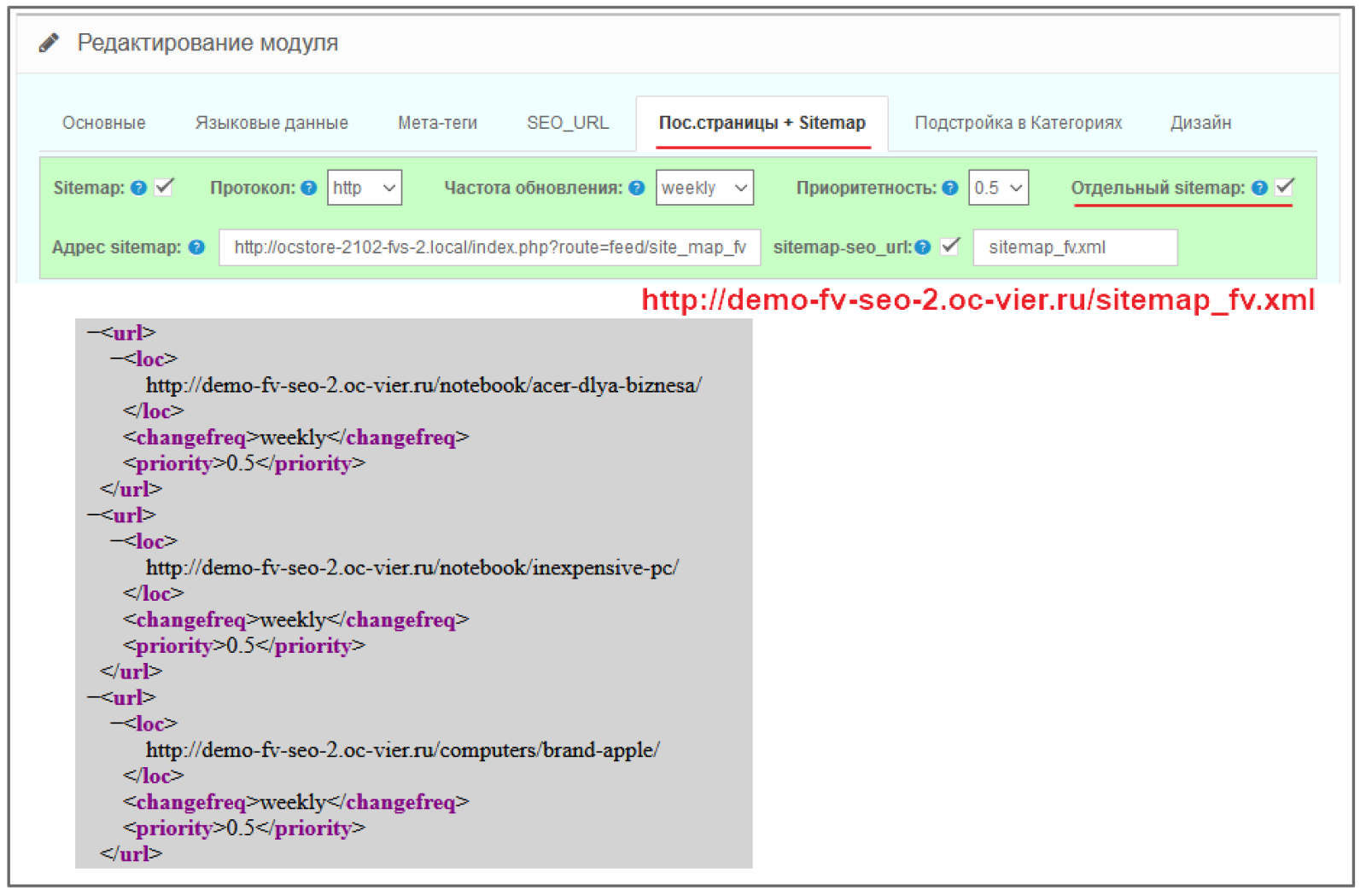Switch to the Мета-теги tab
This screenshot has height=896, width=1366.
[437, 123]
